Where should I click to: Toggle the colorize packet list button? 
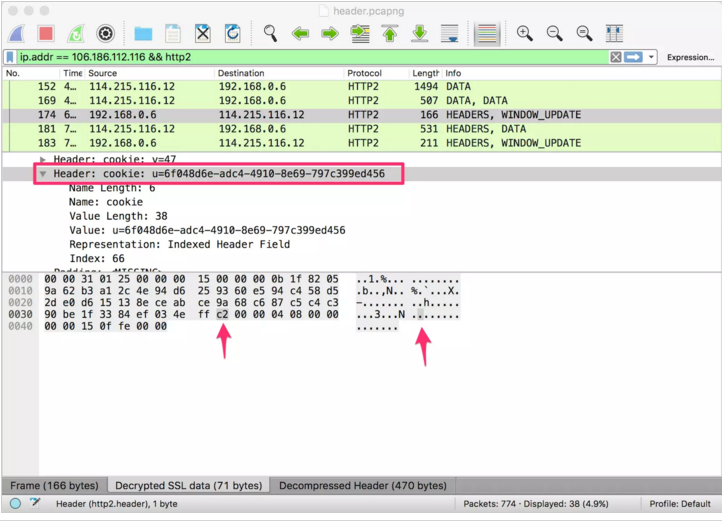click(487, 33)
